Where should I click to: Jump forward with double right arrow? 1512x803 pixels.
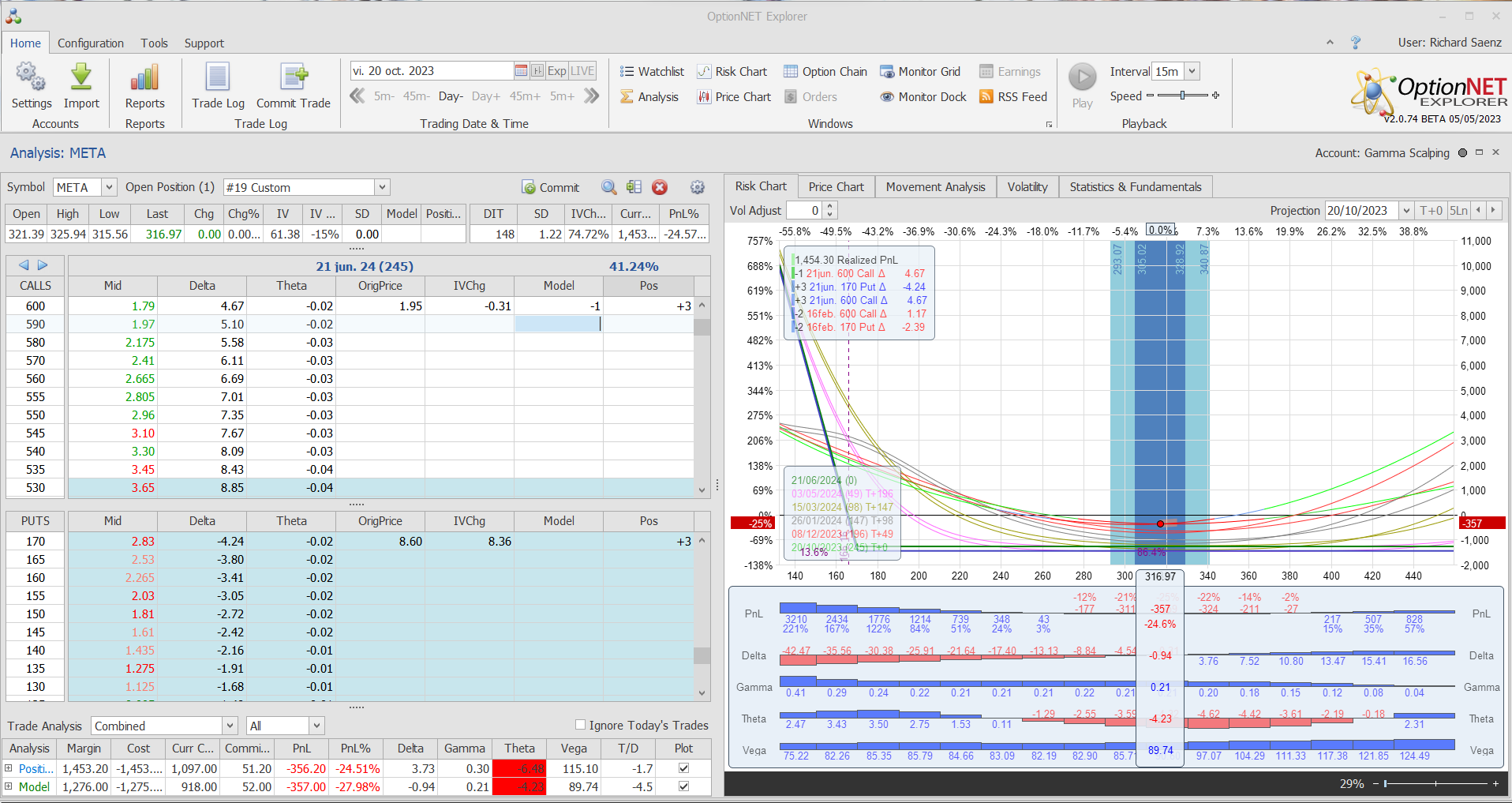pyautogui.click(x=591, y=96)
